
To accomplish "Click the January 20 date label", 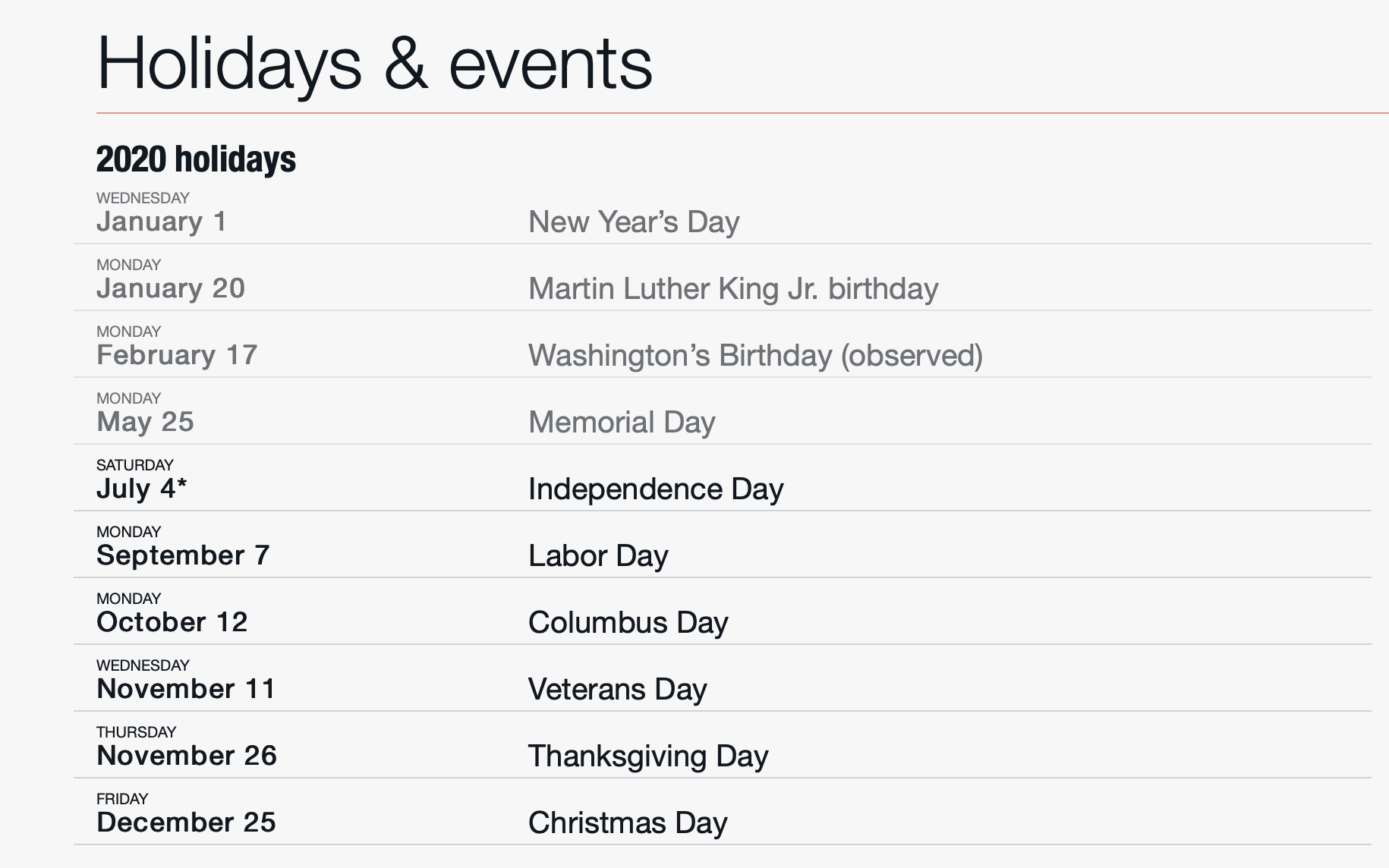I will coord(171,288).
